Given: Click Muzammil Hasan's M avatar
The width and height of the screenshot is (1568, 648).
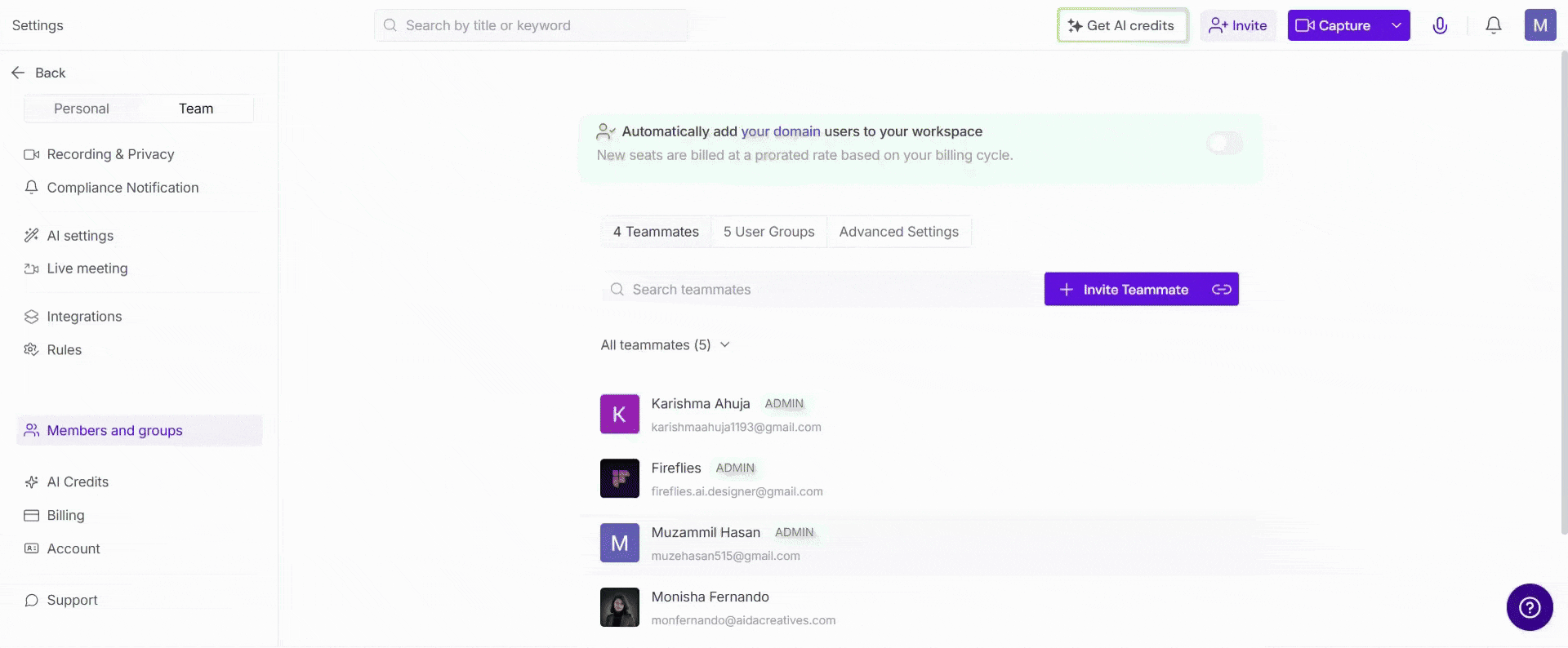Looking at the screenshot, I should point(620,543).
